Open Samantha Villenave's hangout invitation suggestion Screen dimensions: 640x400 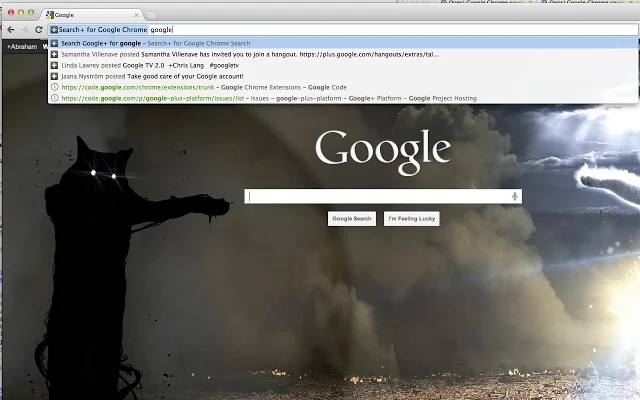(343, 54)
